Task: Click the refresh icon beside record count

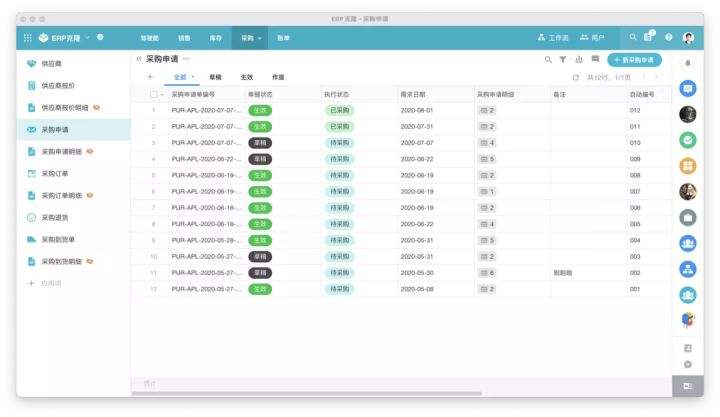Action: point(575,77)
